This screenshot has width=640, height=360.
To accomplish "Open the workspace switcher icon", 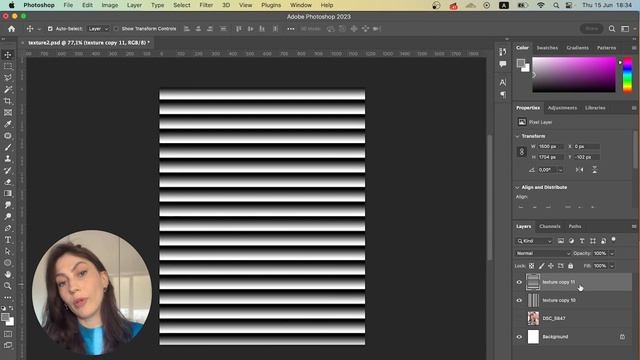I will (x=625, y=29).
